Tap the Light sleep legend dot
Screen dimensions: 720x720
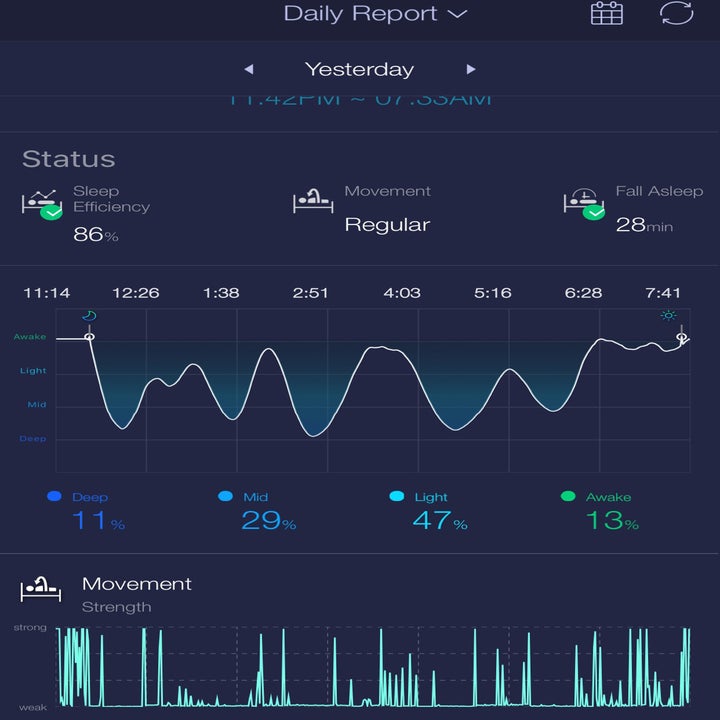(x=397, y=497)
